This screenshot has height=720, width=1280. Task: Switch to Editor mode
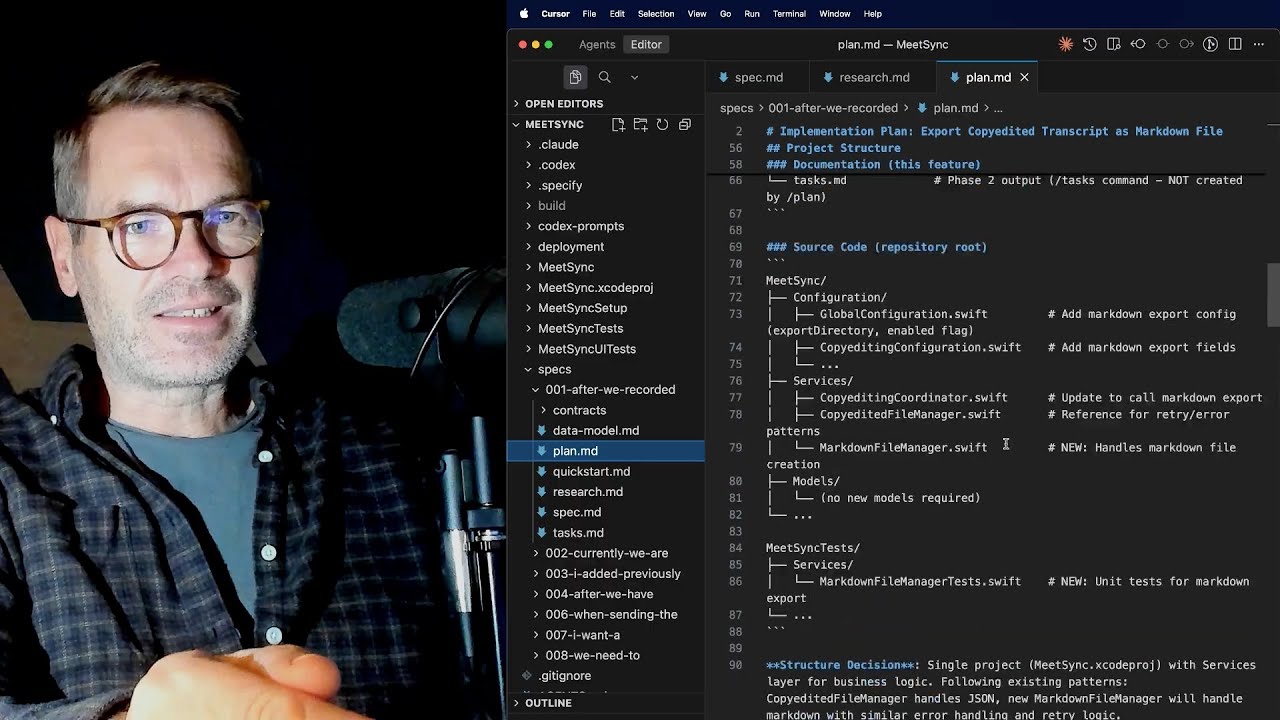pos(646,44)
